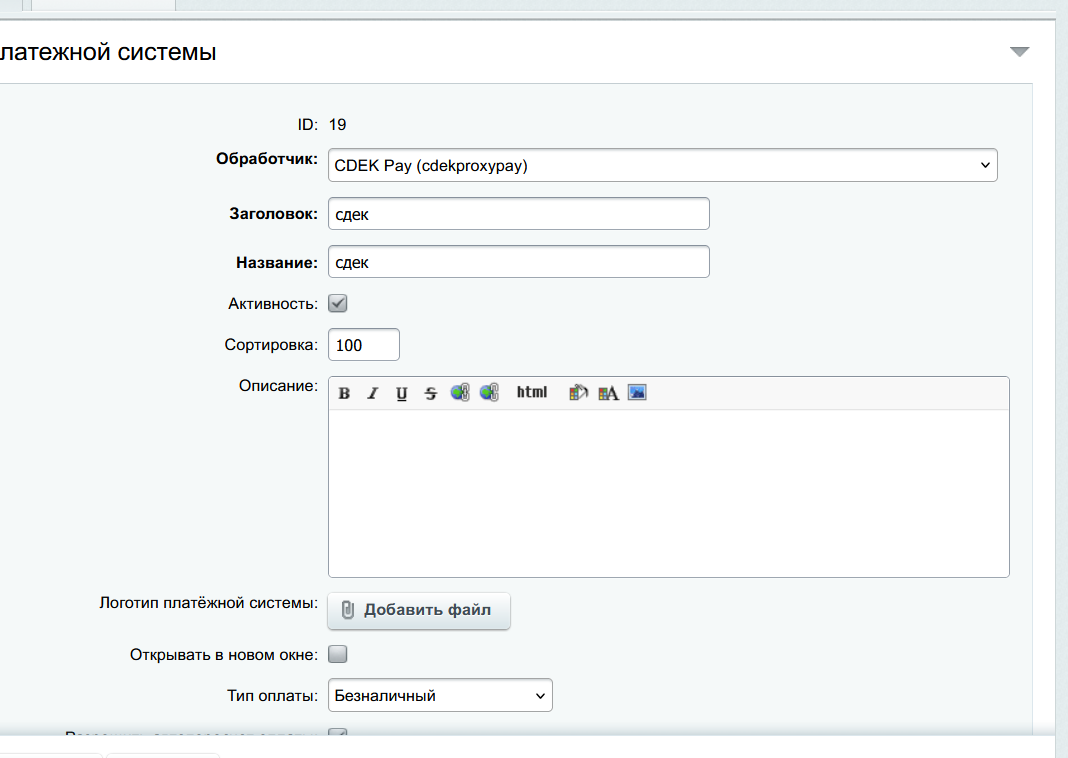Screen dimensions: 1068x758
Task: Click the Добавить файл button
Action: [419, 610]
